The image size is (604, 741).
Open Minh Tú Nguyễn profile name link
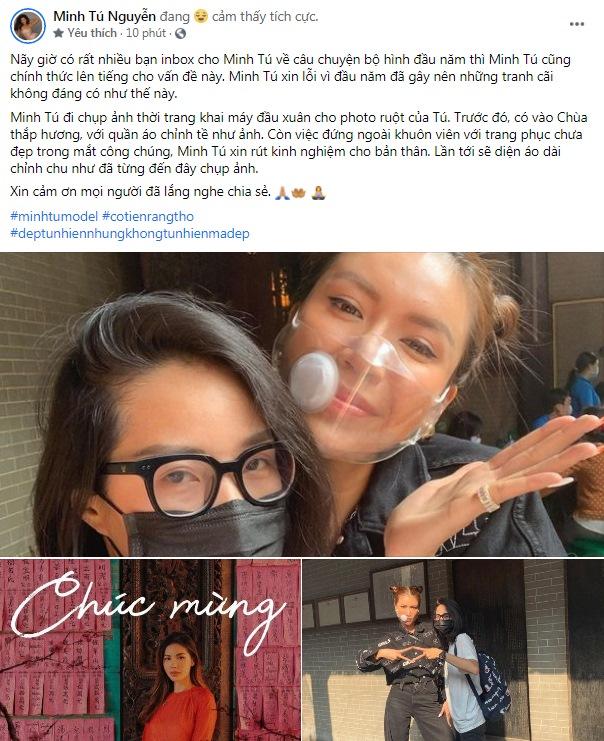(x=104, y=17)
